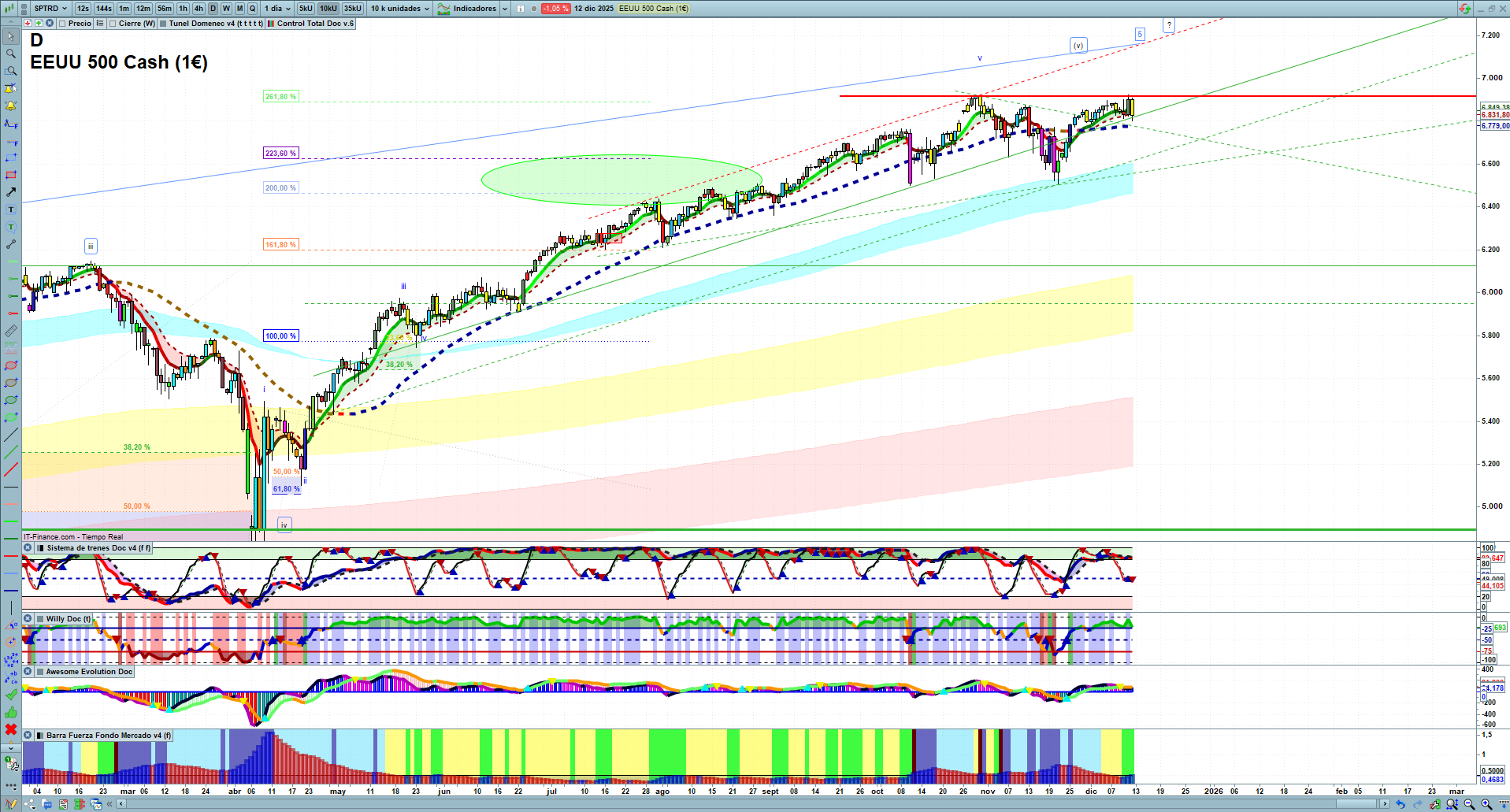This screenshot has height=812, width=1510.
Task: Toggle the Cierre (W) checkbox
Action: tap(113, 24)
